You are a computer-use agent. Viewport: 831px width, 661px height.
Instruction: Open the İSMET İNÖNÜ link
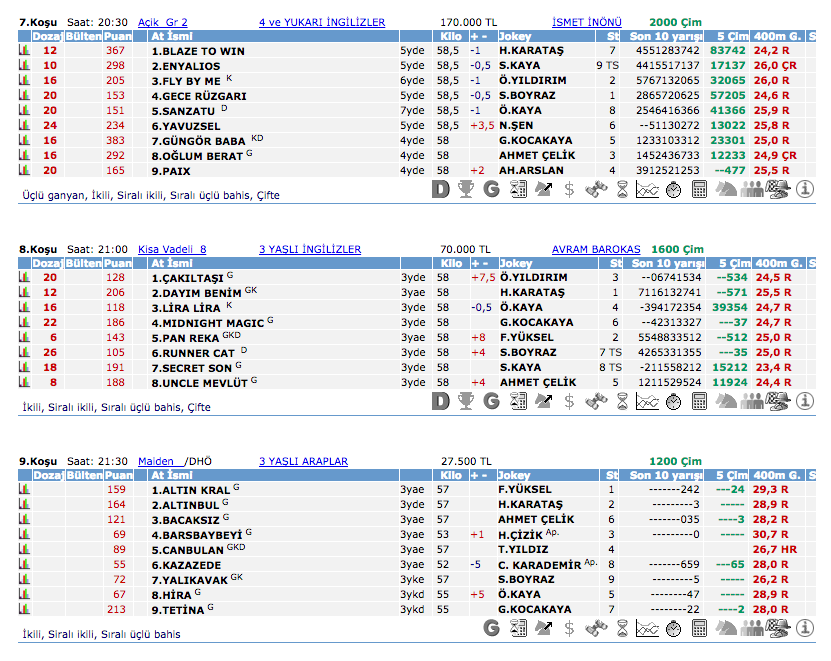click(x=586, y=22)
